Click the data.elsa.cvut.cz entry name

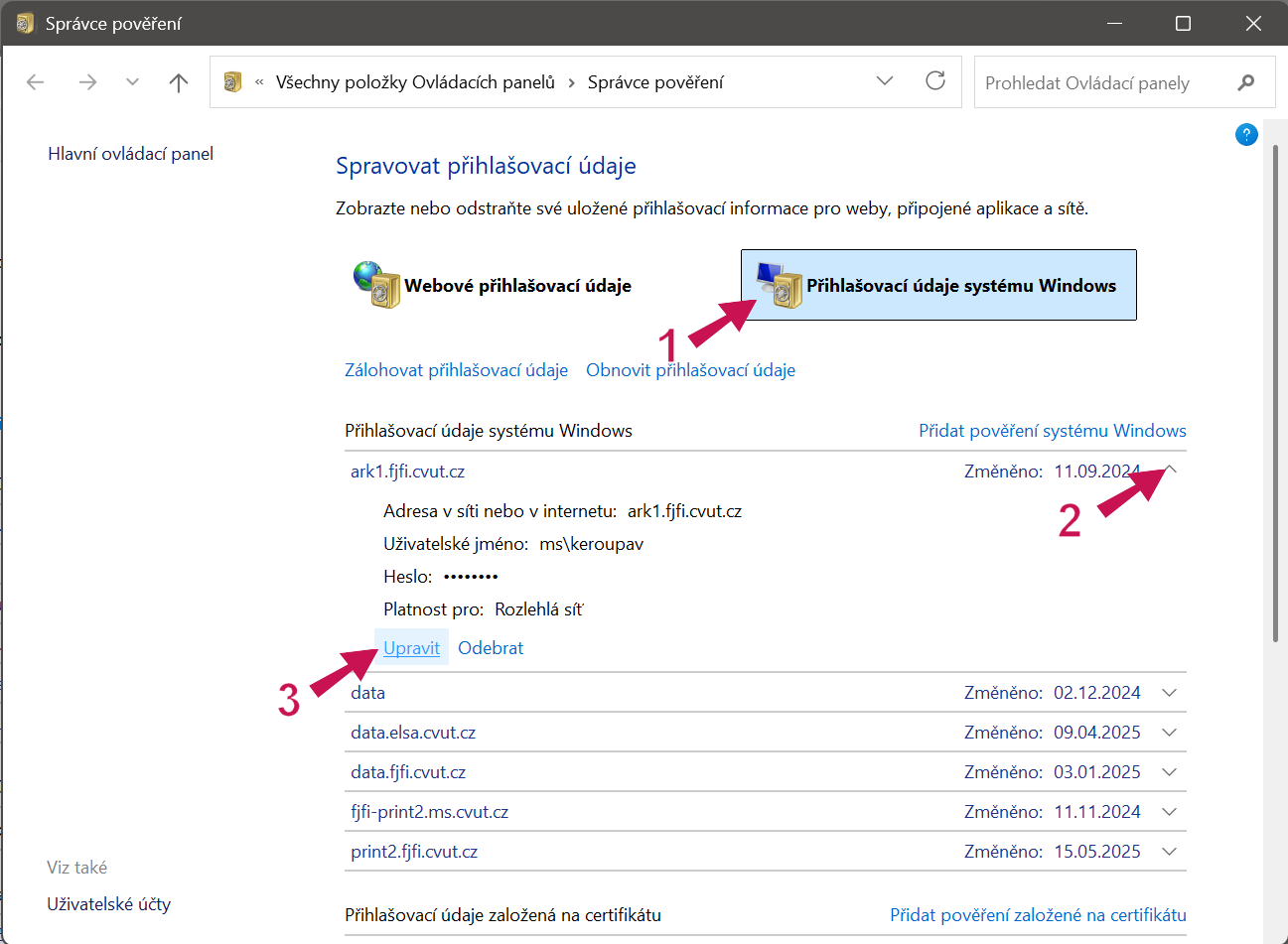click(x=413, y=733)
